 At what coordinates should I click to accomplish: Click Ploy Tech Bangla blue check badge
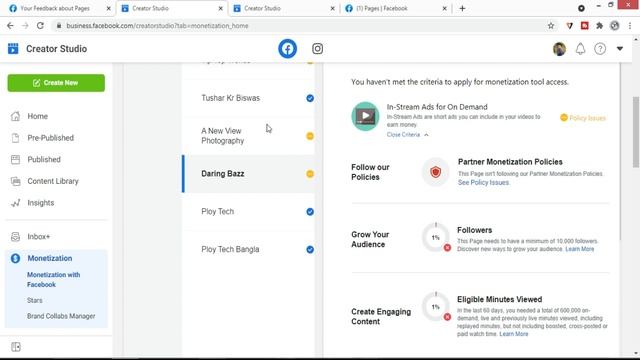coord(310,249)
